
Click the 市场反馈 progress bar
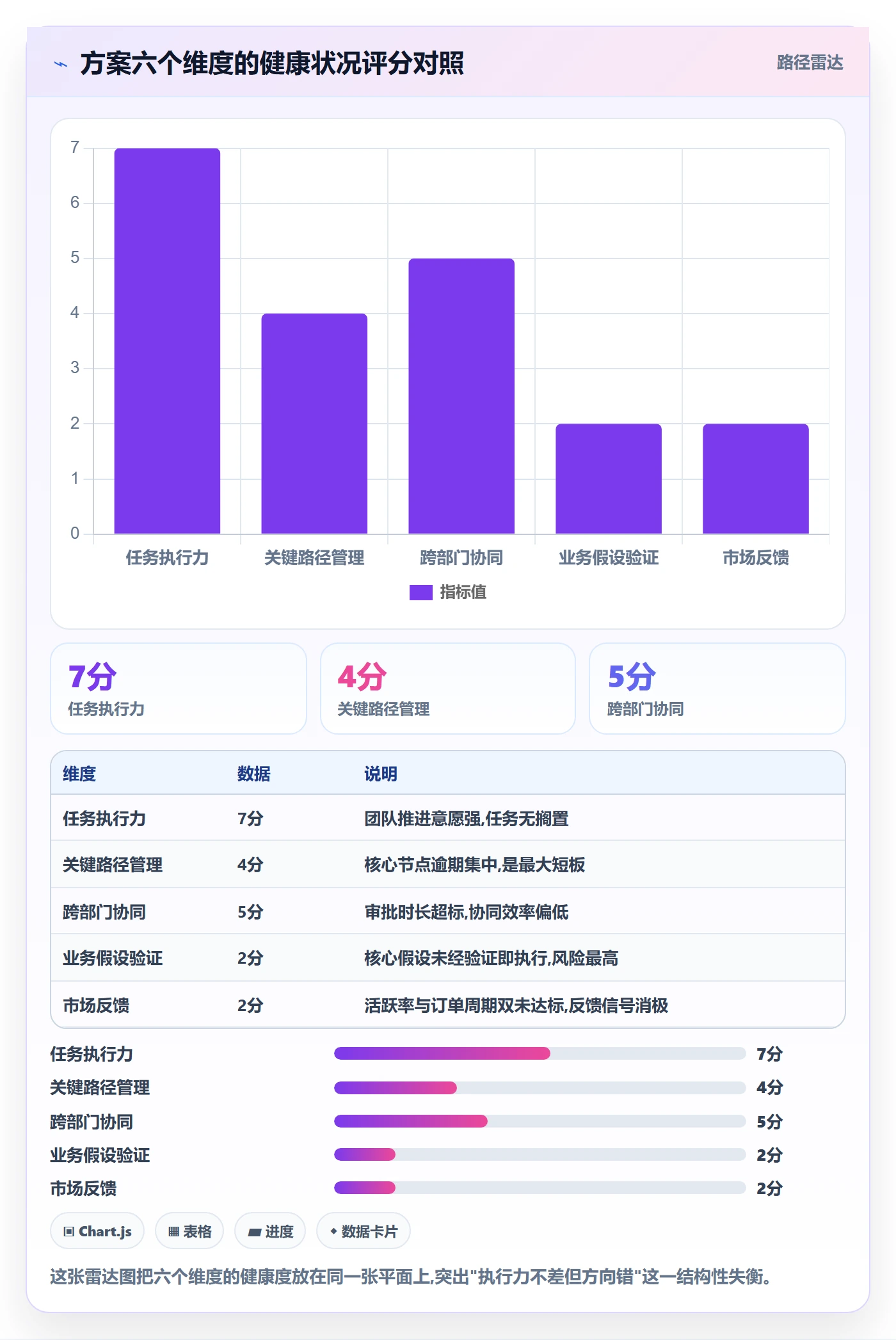tap(540, 1188)
